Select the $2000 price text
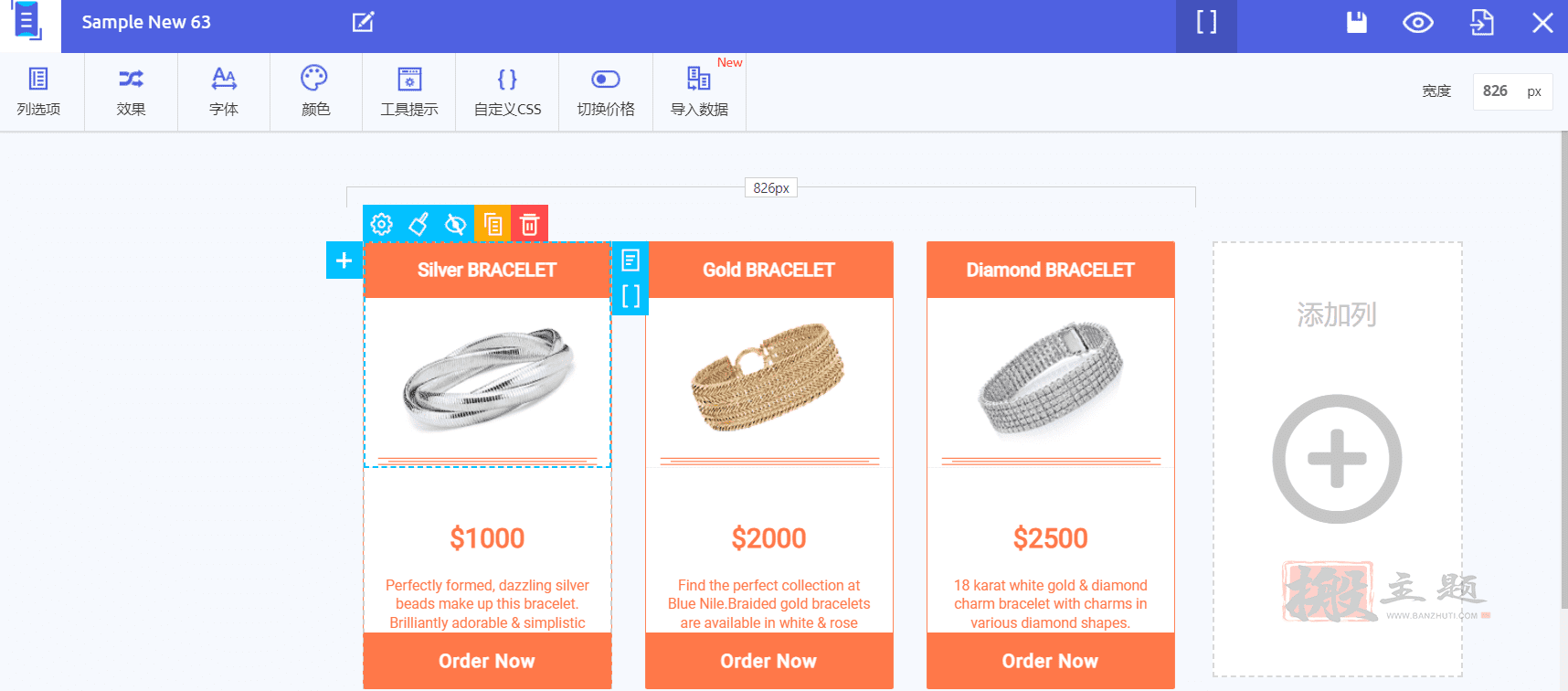The image size is (1568, 691). click(x=768, y=538)
